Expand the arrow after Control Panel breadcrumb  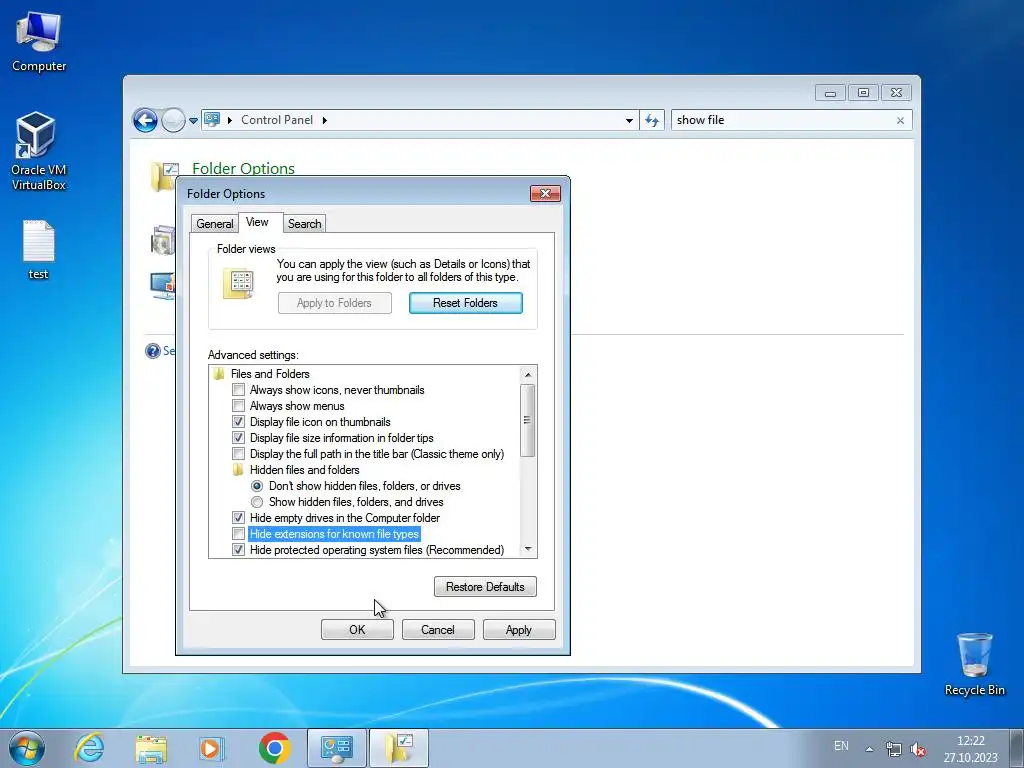(324, 120)
